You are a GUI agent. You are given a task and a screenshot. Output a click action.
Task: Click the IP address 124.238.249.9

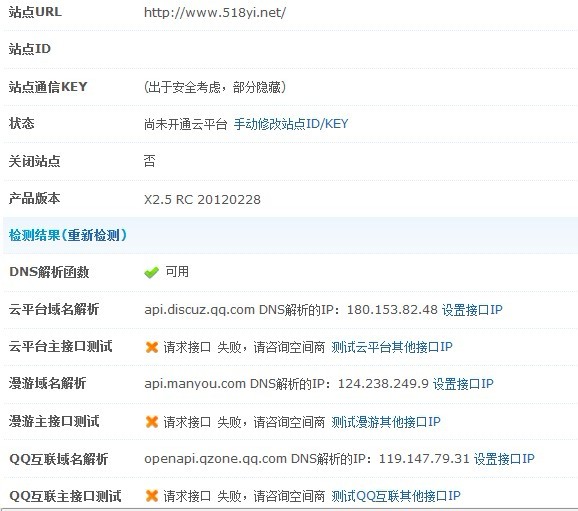click(x=383, y=384)
